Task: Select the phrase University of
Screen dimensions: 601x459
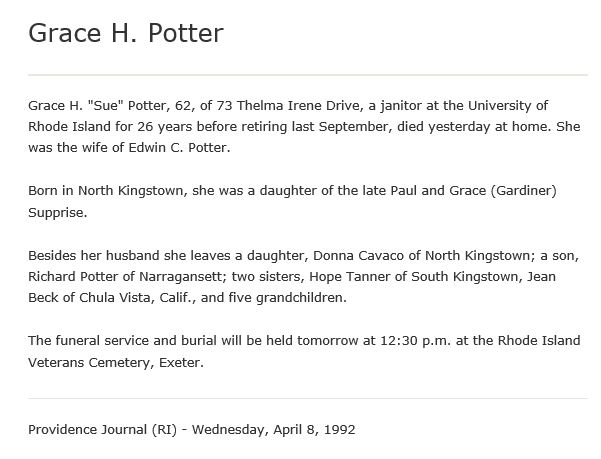Action: coord(508,105)
